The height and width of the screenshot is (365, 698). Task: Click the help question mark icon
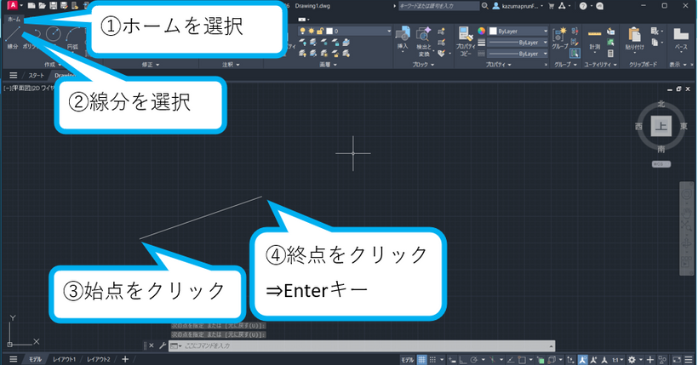point(583,6)
